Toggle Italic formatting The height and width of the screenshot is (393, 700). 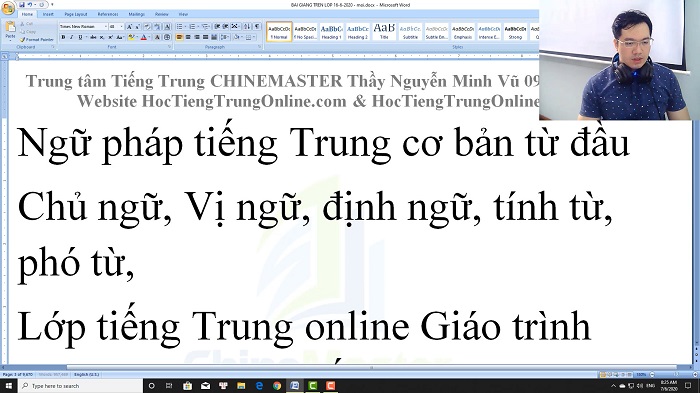[x=71, y=38]
